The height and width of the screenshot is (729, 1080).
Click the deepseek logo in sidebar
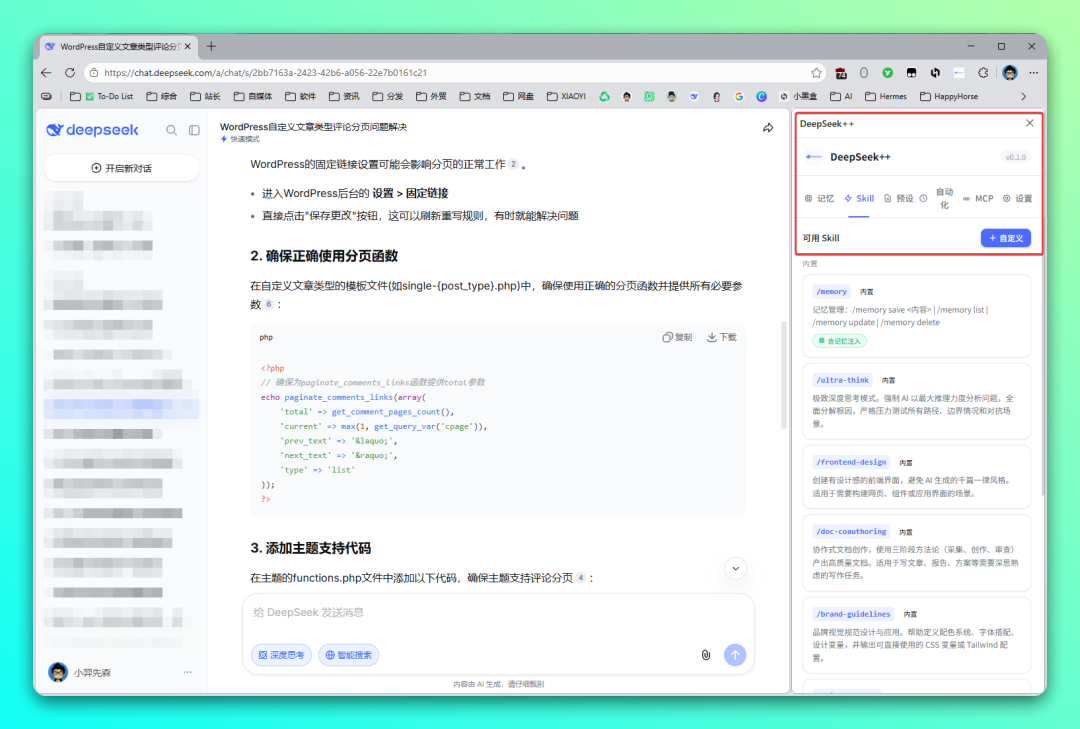click(92, 130)
